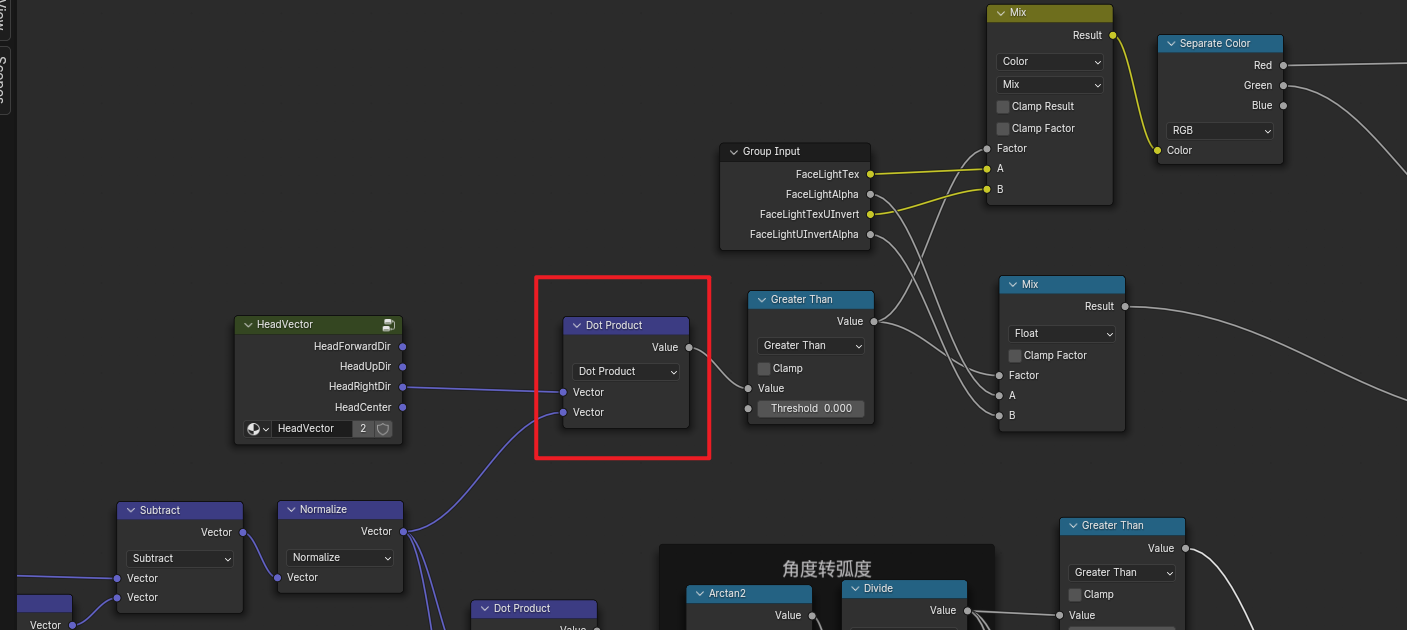This screenshot has width=1407, height=630.
Task: Click the Separate Color Red output socket
Action: click(1284, 65)
